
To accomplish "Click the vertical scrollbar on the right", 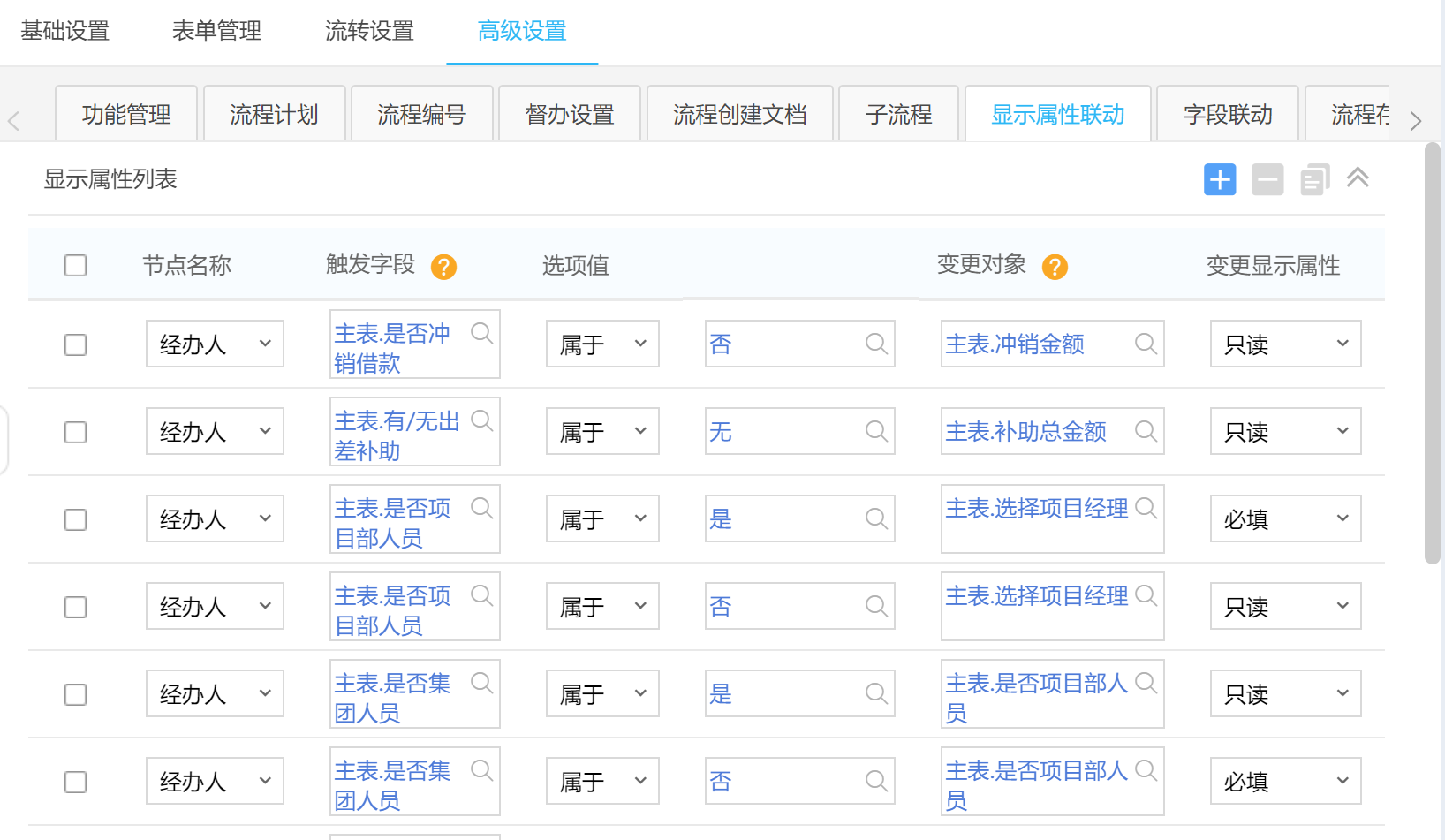I will (1432, 353).
